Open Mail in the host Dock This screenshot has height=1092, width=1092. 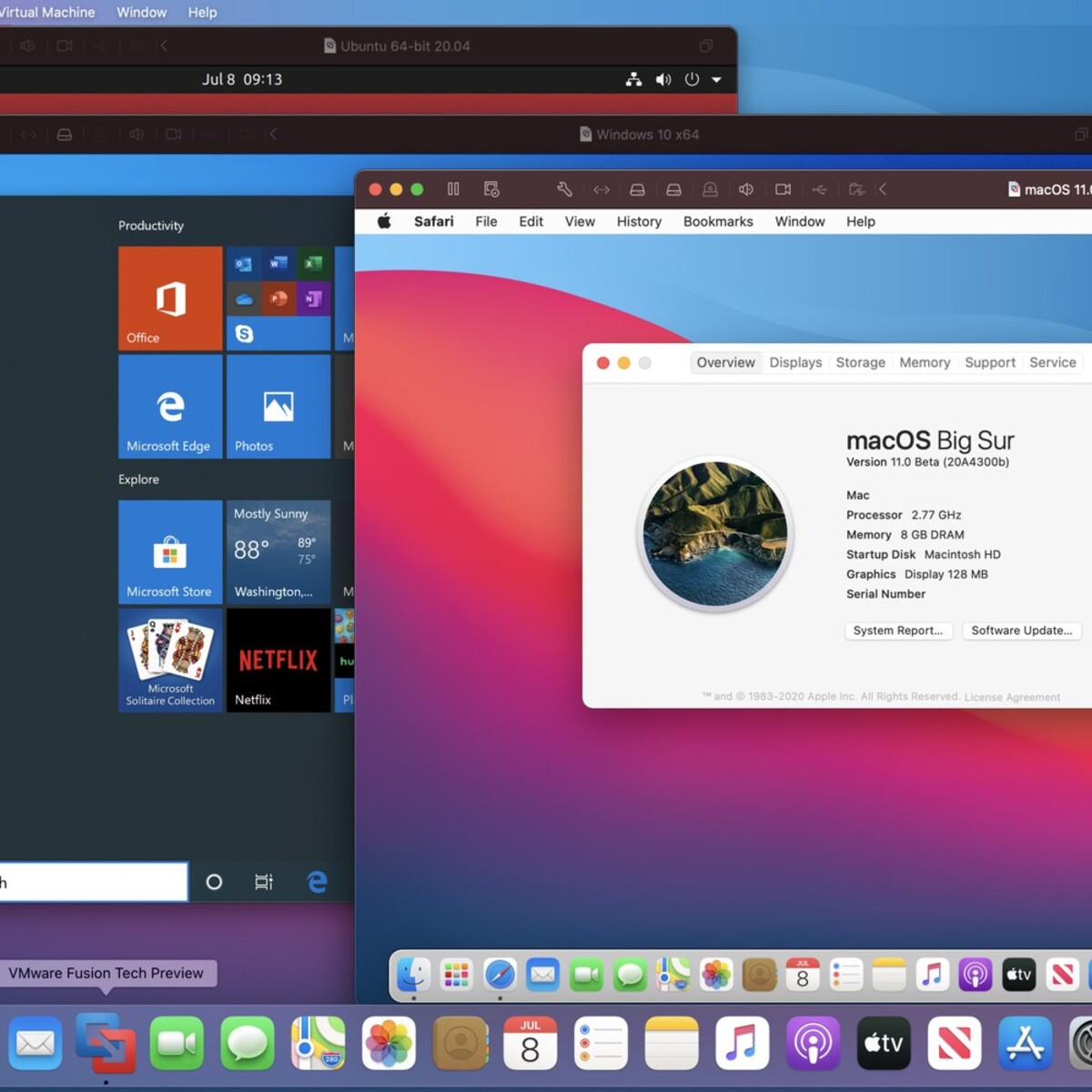pos(35,1043)
